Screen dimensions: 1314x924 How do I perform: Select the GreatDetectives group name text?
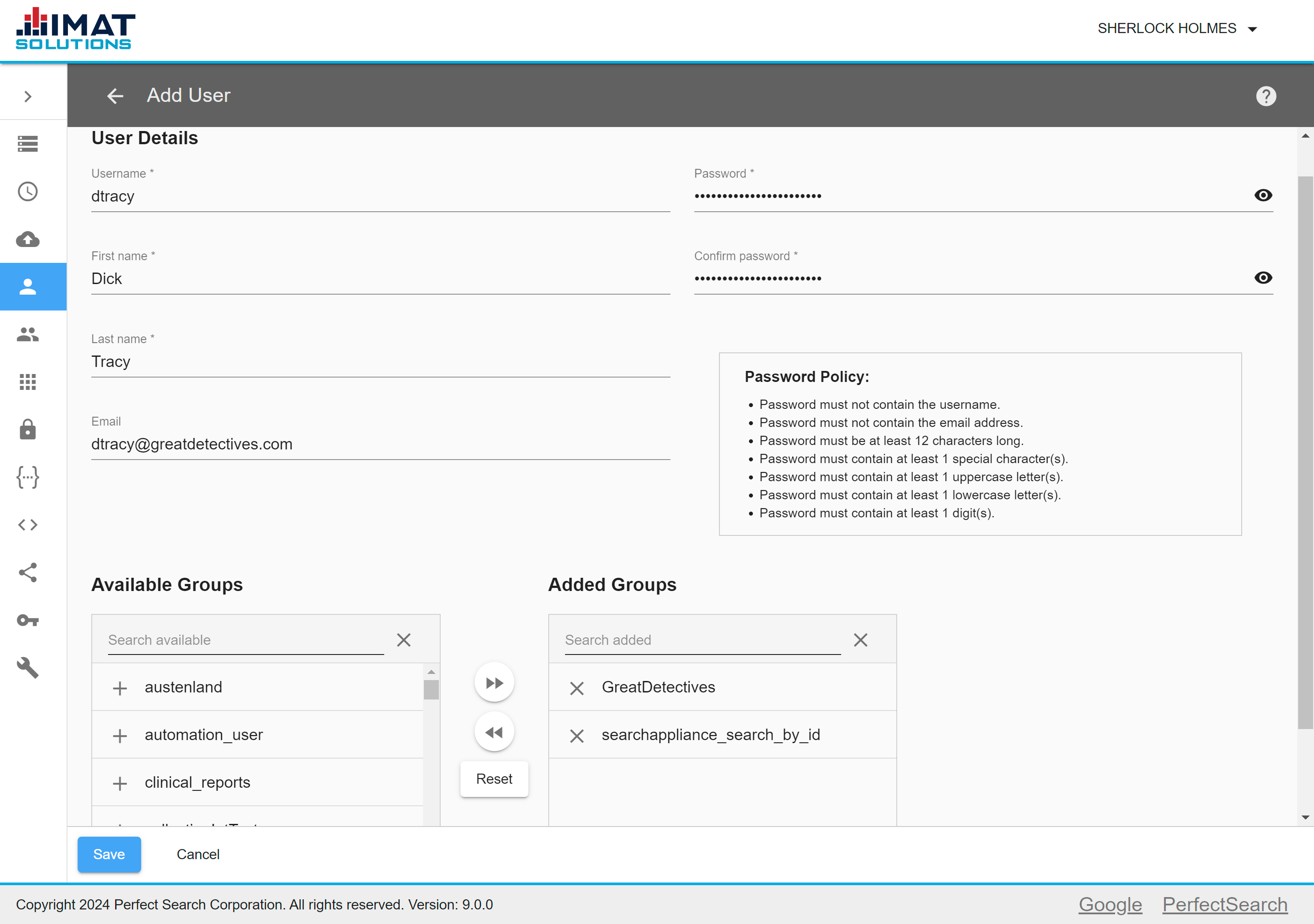pyautogui.click(x=658, y=687)
